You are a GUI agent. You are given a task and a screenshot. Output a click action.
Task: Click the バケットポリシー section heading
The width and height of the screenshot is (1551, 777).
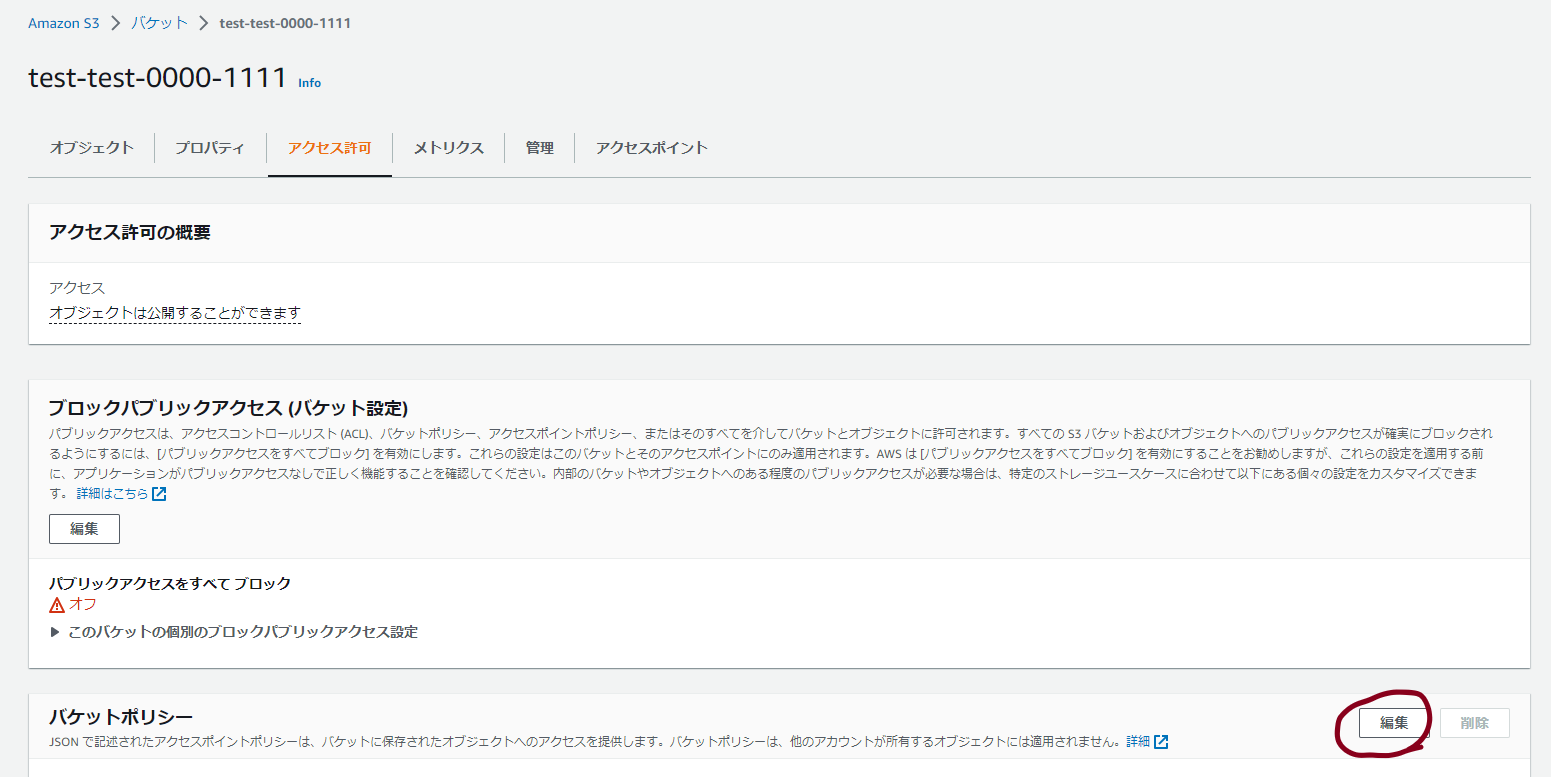[121, 716]
